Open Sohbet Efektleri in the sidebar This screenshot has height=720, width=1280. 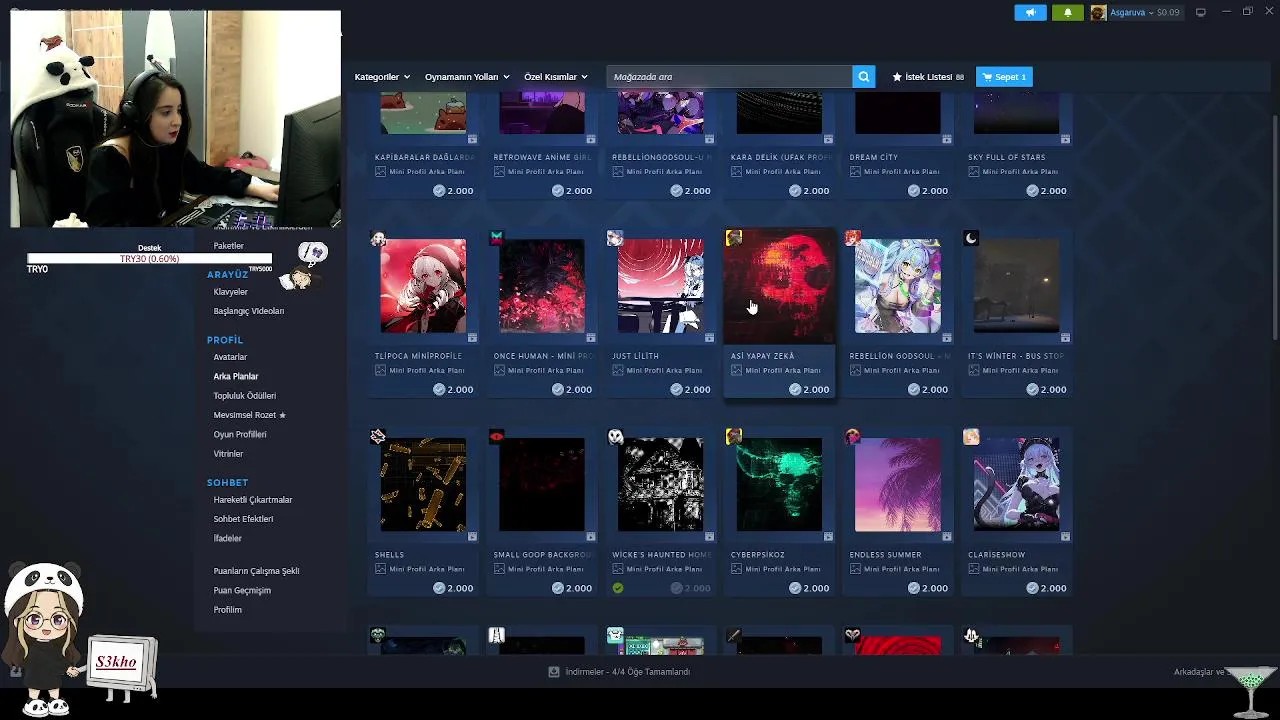click(x=243, y=519)
